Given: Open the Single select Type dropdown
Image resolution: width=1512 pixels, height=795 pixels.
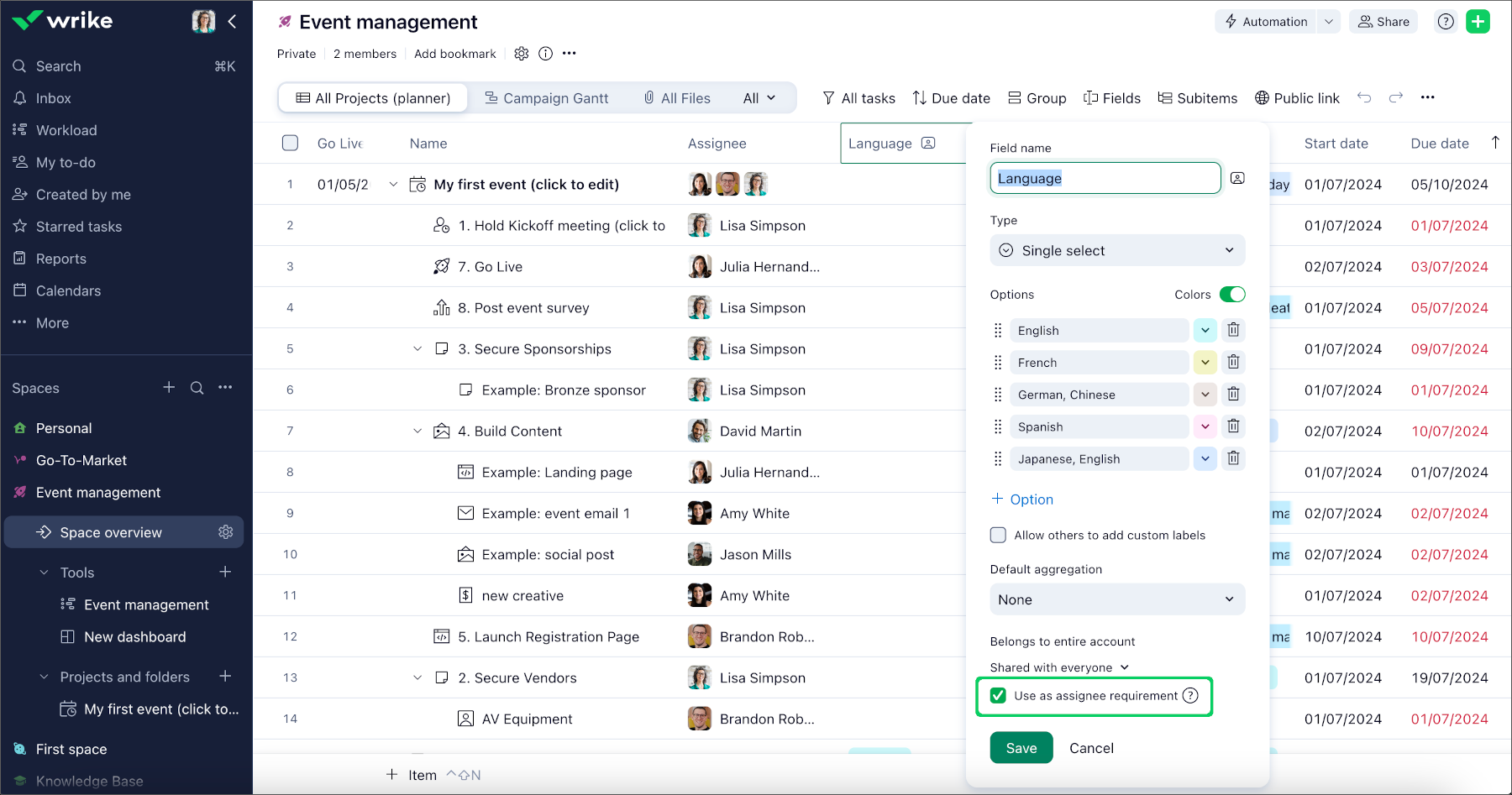Looking at the screenshot, I should [x=1116, y=250].
